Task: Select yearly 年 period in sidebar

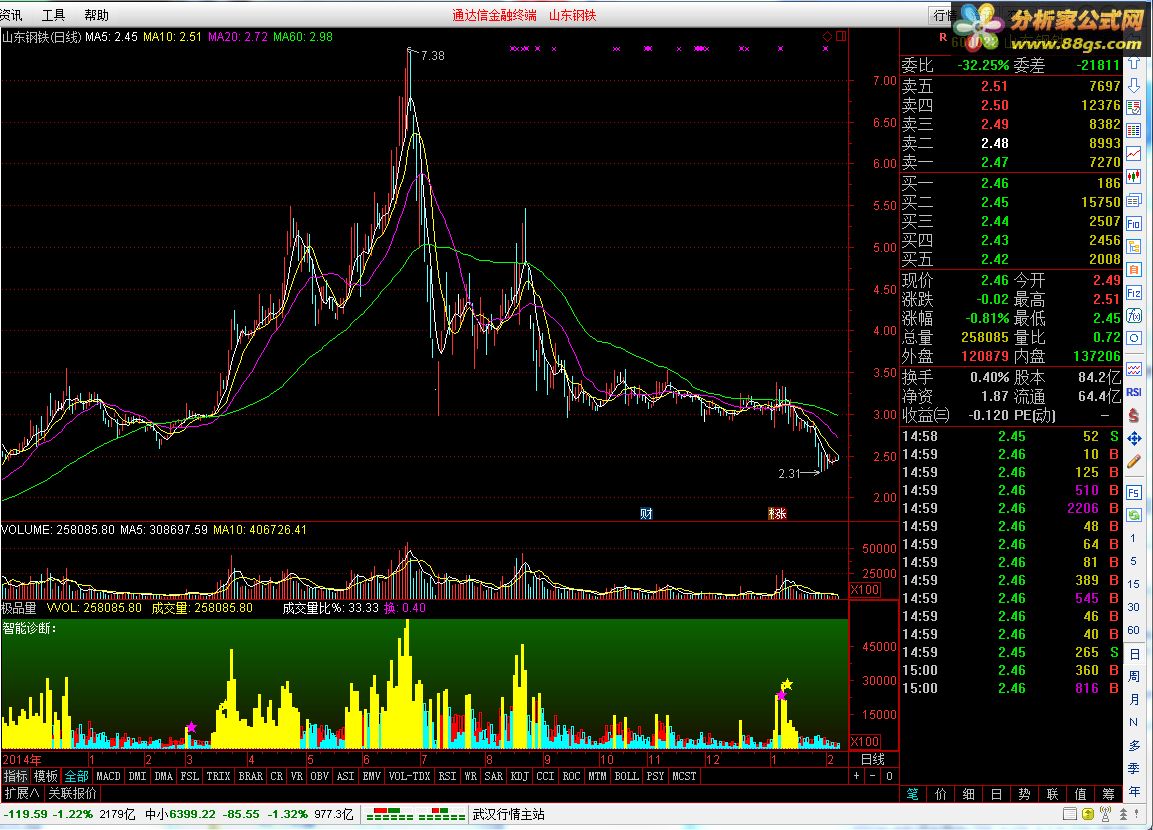Action: pyautogui.click(x=1134, y=791)
